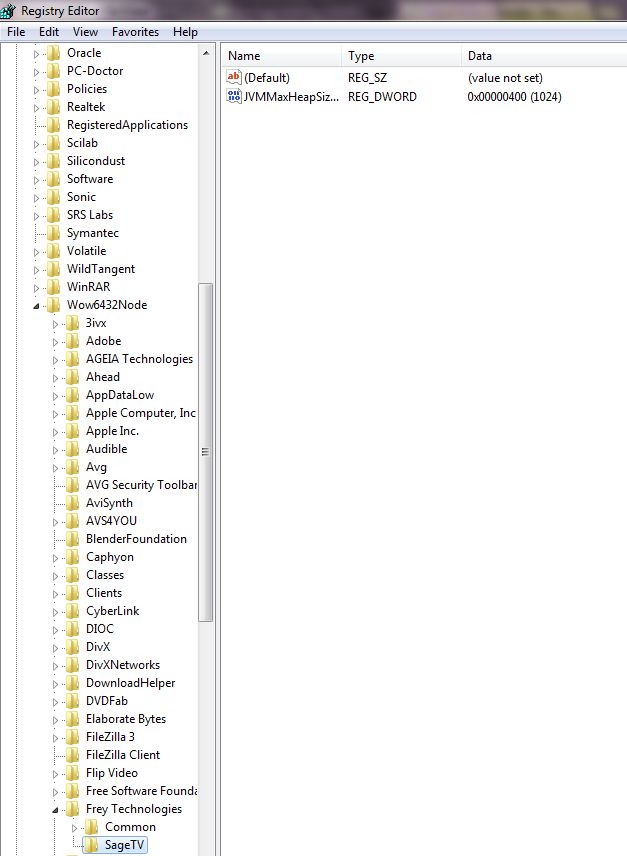Open the Edit menu
The width and height of the screenshot is (627, 856).
pos(49,32)
